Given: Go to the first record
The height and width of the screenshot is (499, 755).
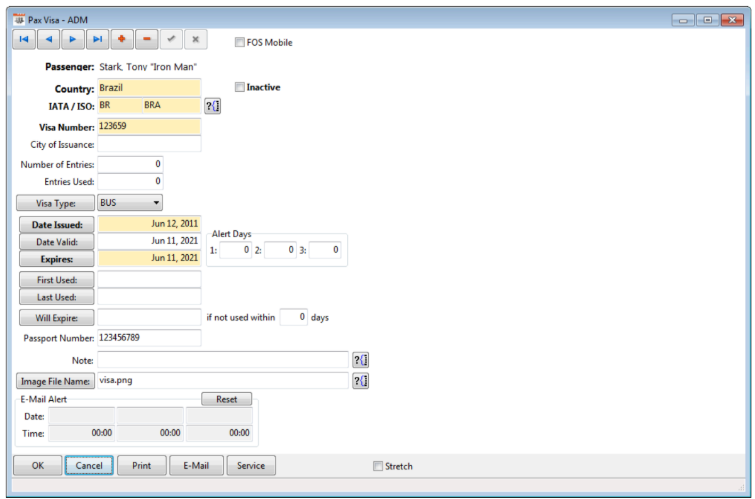Looking at the screenshot, I should tap(23, 39).
